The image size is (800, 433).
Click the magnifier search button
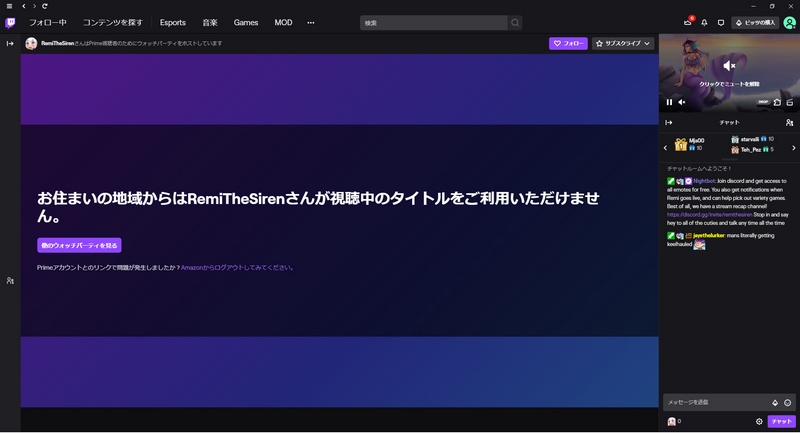pyautogui.click(x=515, y=23)
